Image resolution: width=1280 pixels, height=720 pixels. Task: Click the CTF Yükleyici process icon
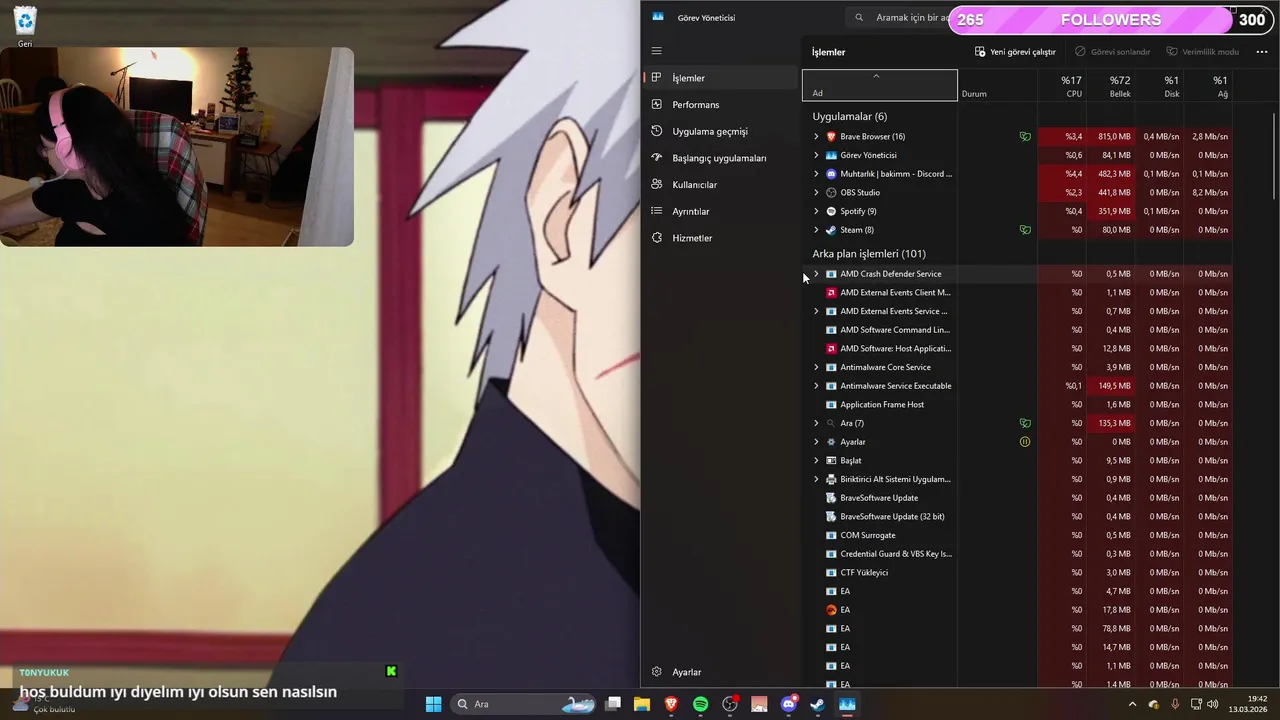tap(830, 572)
